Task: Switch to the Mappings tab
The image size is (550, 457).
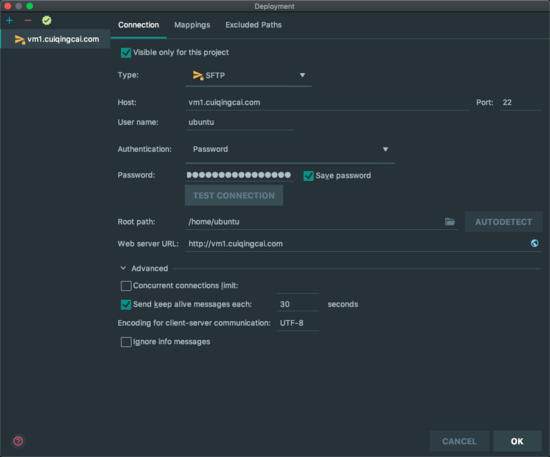Action: (x=192, y=25)
